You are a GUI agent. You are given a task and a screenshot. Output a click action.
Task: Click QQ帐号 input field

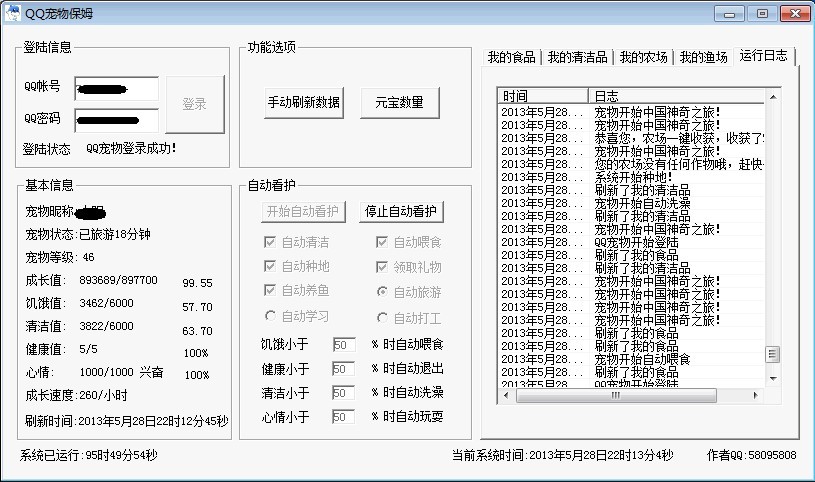click(x=116, y=89)
